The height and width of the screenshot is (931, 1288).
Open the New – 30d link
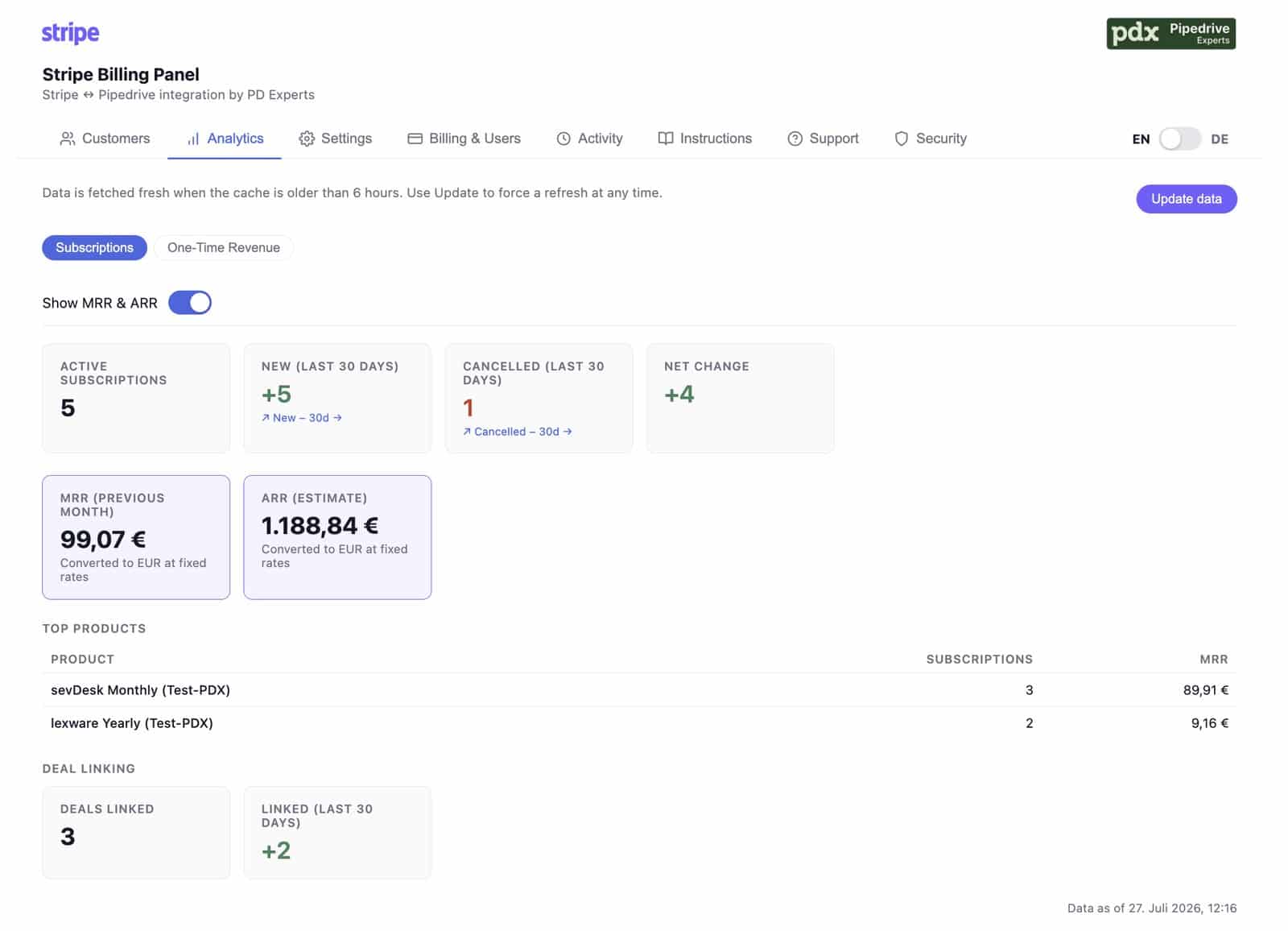click(x=302, y=418)
